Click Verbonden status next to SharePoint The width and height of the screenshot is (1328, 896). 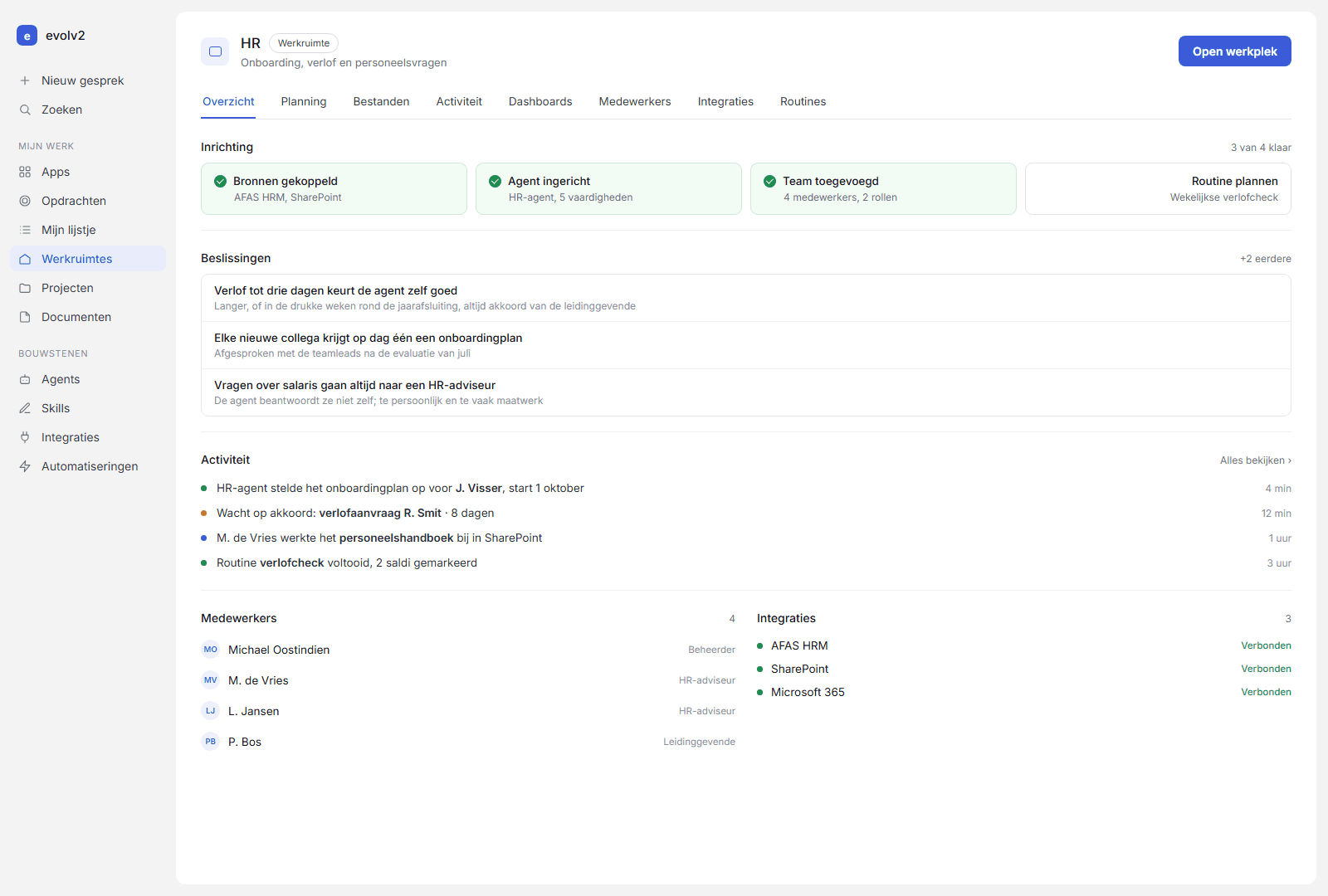pos(1266,669)
